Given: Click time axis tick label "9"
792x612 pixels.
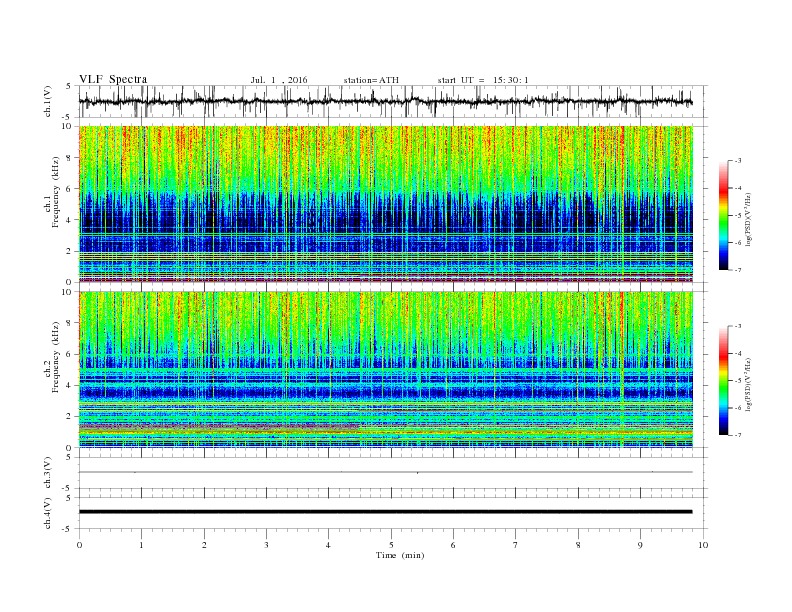Looking at the screenshot, I should point(640,545).
